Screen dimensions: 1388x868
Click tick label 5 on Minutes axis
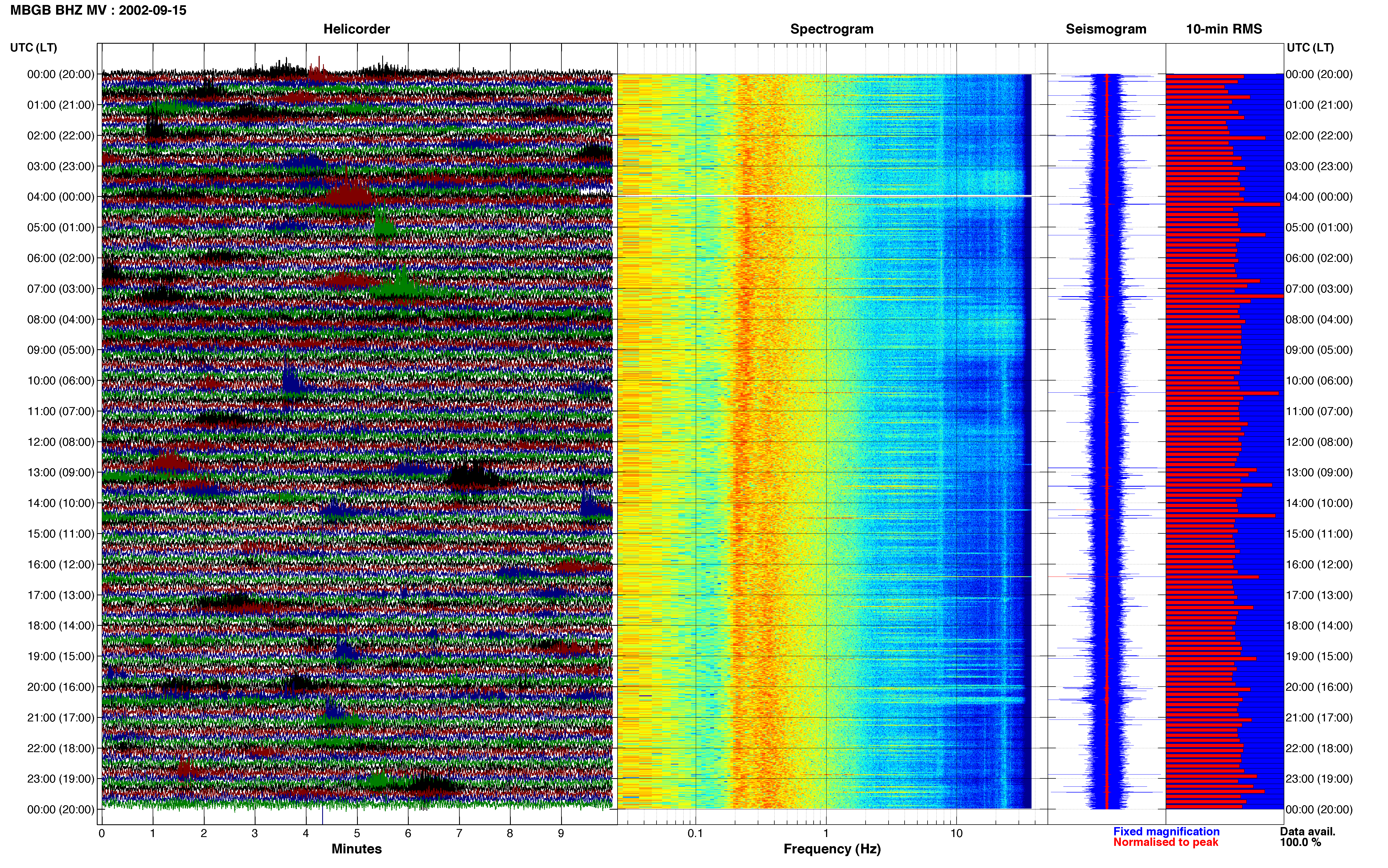pos(357,833)
